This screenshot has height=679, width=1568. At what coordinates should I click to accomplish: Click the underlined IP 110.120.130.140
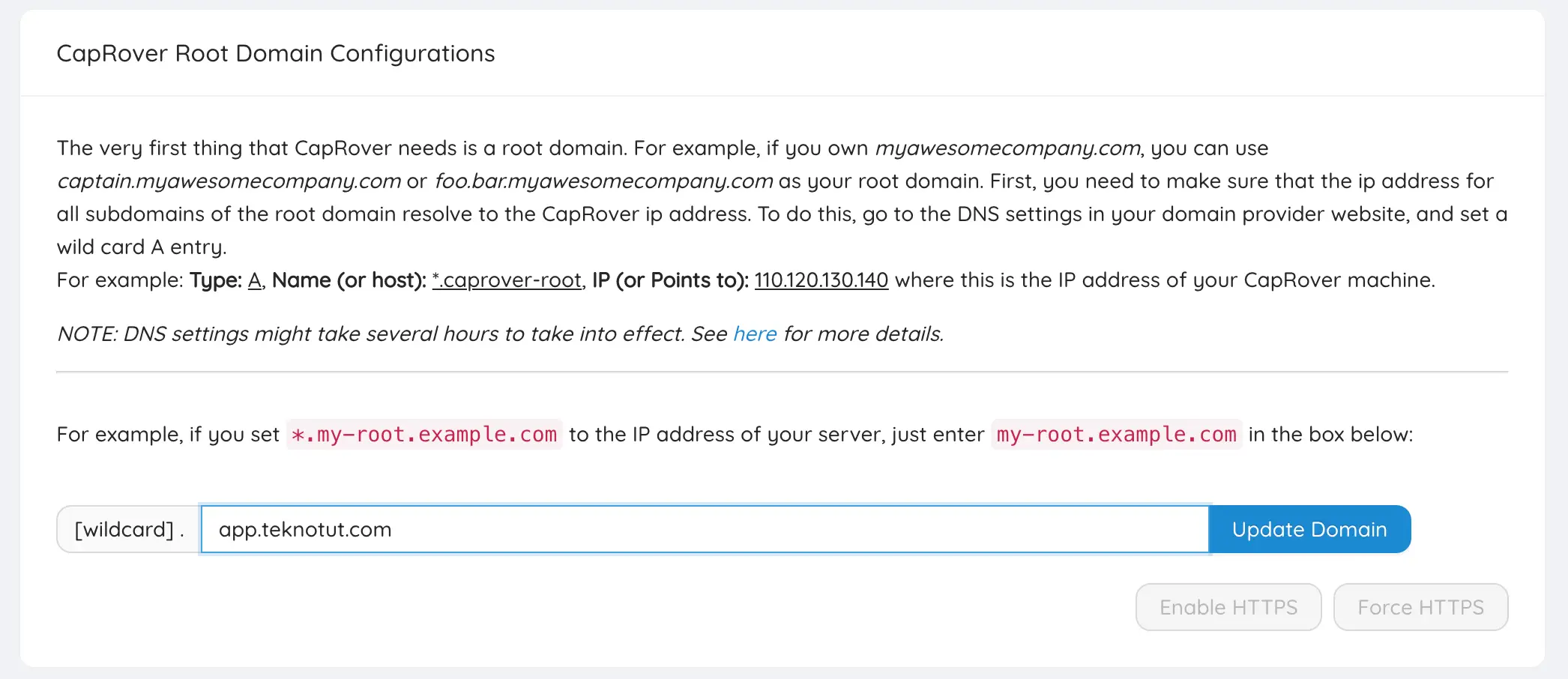pos(821,280)
